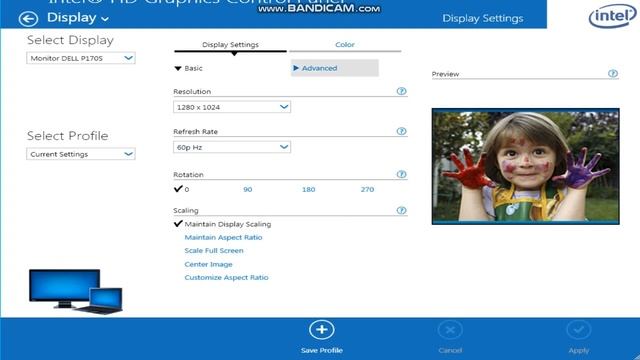Expand the Advanced section
Screen dimensions: 640x360
click(x=335, y=68)
